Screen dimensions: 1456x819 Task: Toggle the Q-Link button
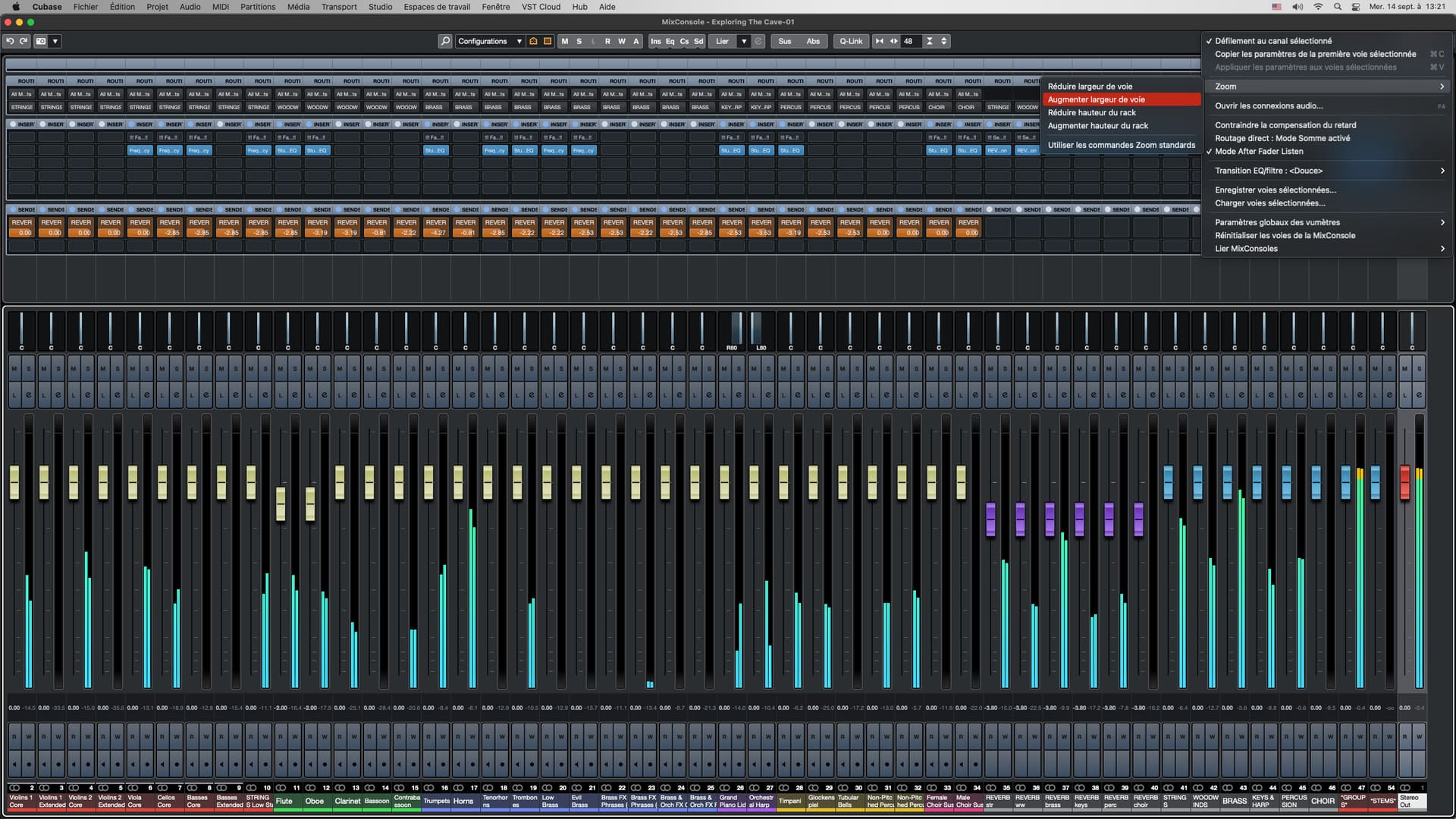click(850, 41)
